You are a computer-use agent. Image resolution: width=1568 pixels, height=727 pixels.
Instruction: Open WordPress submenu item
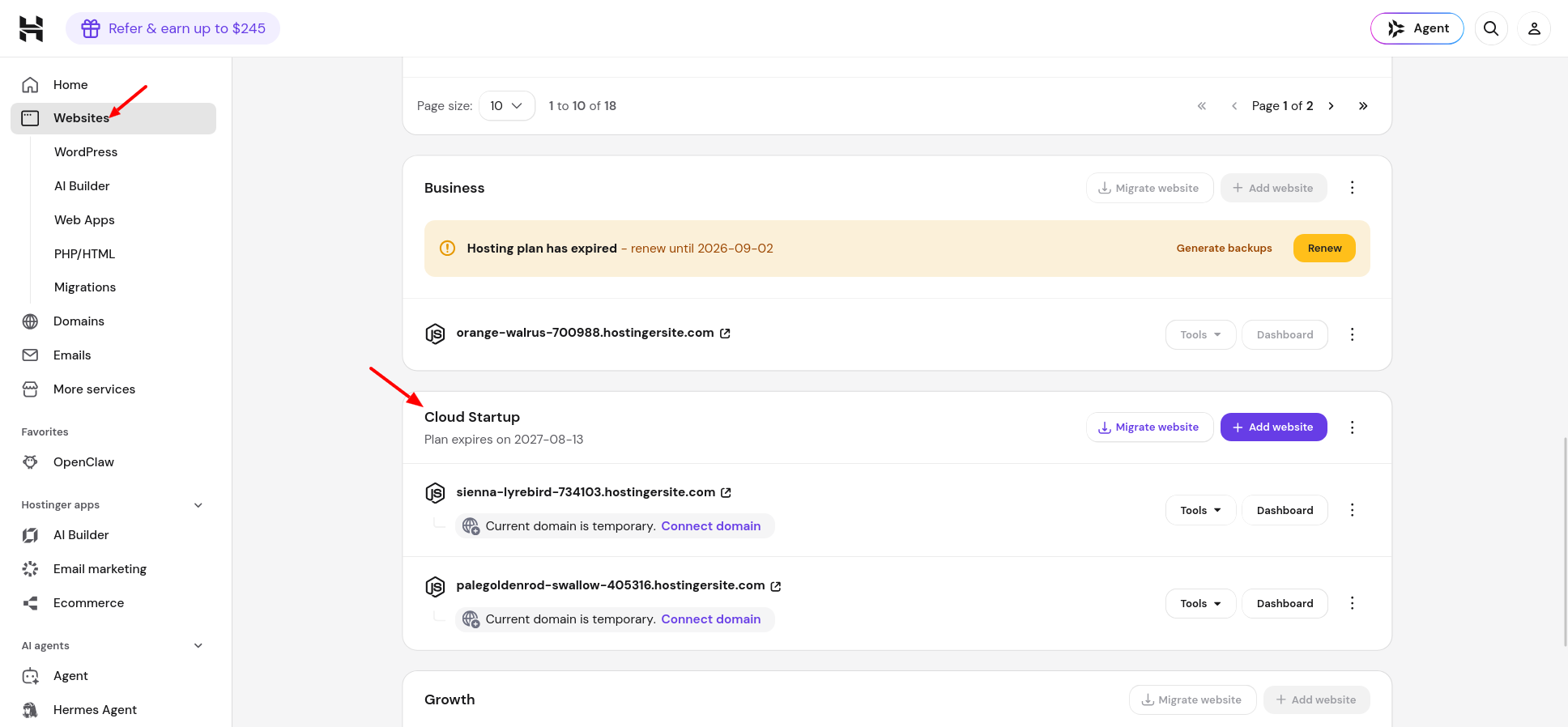click(x=86, y=152)
